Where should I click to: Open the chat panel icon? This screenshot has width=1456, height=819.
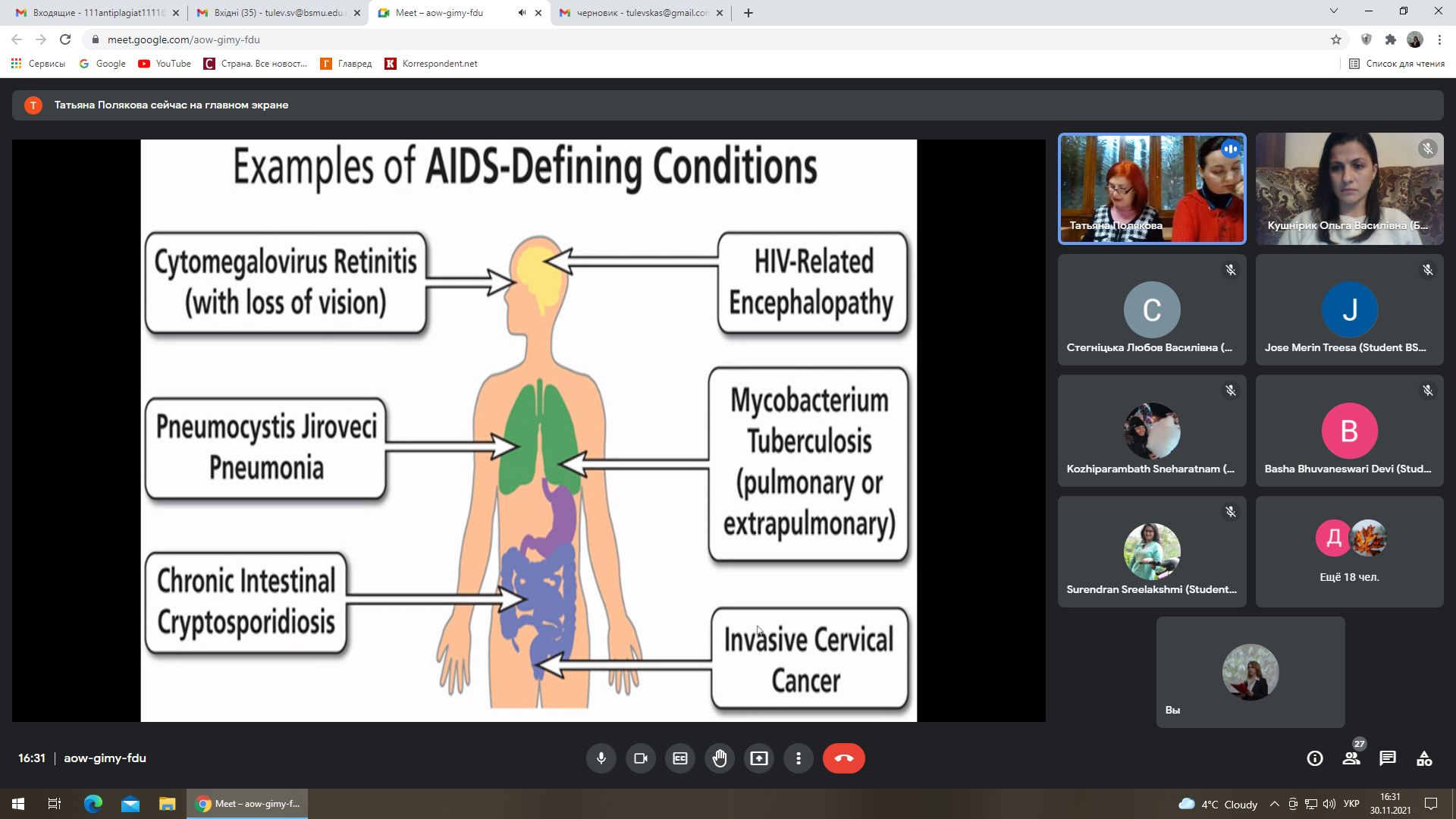[x=1388, y=758]
